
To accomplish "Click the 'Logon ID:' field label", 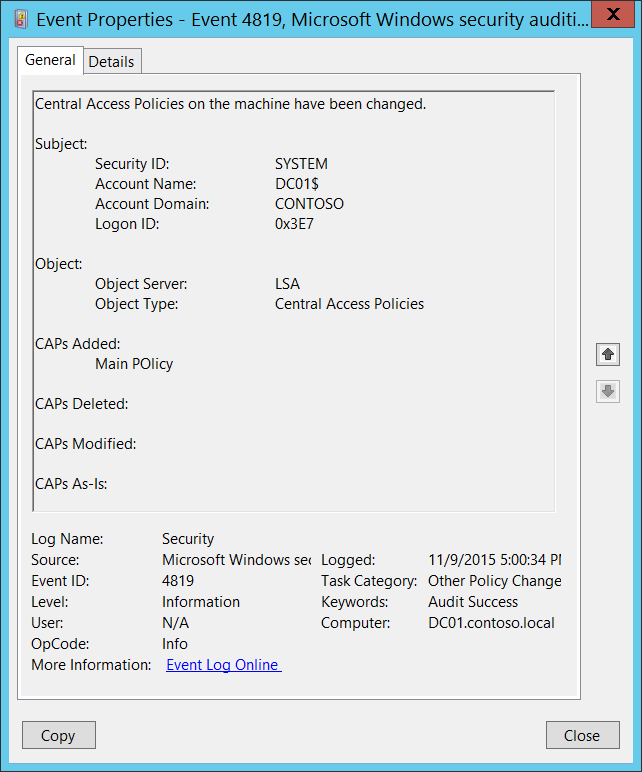I will point(127,224).
